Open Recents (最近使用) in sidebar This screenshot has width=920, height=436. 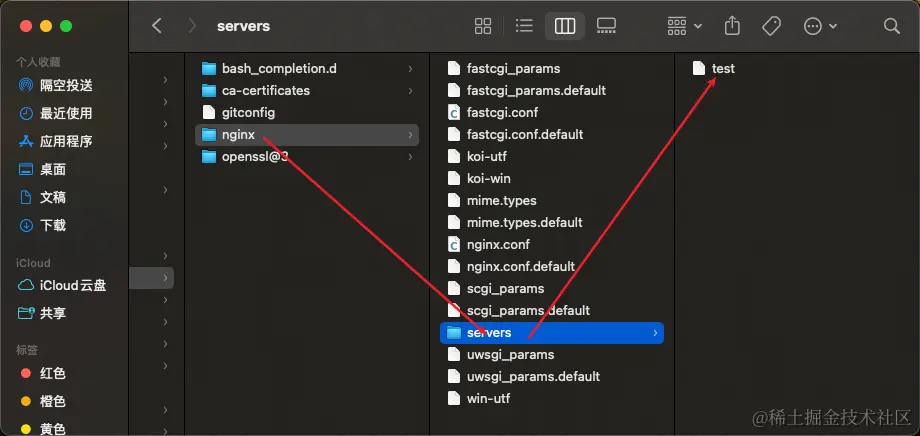coord(56,113)
